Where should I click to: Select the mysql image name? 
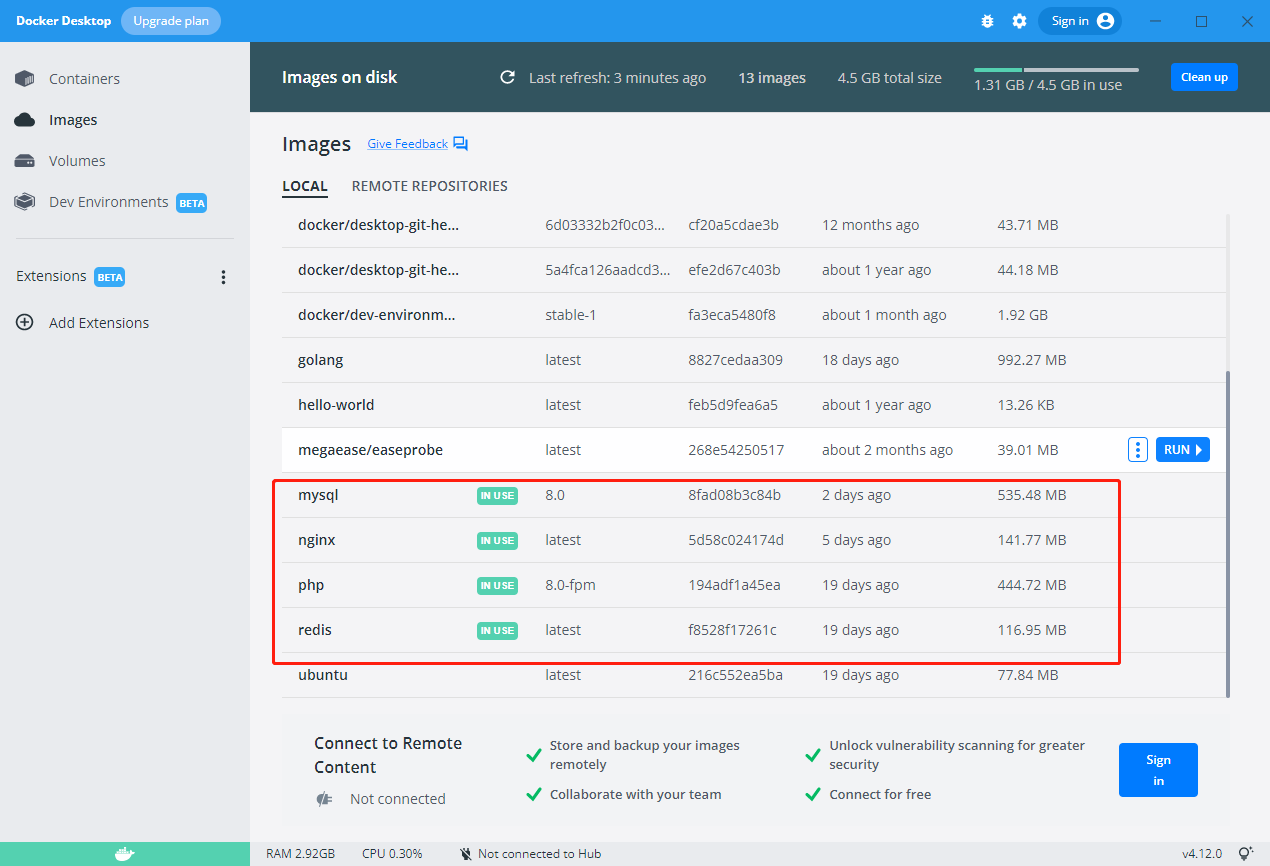click(319, 495)
